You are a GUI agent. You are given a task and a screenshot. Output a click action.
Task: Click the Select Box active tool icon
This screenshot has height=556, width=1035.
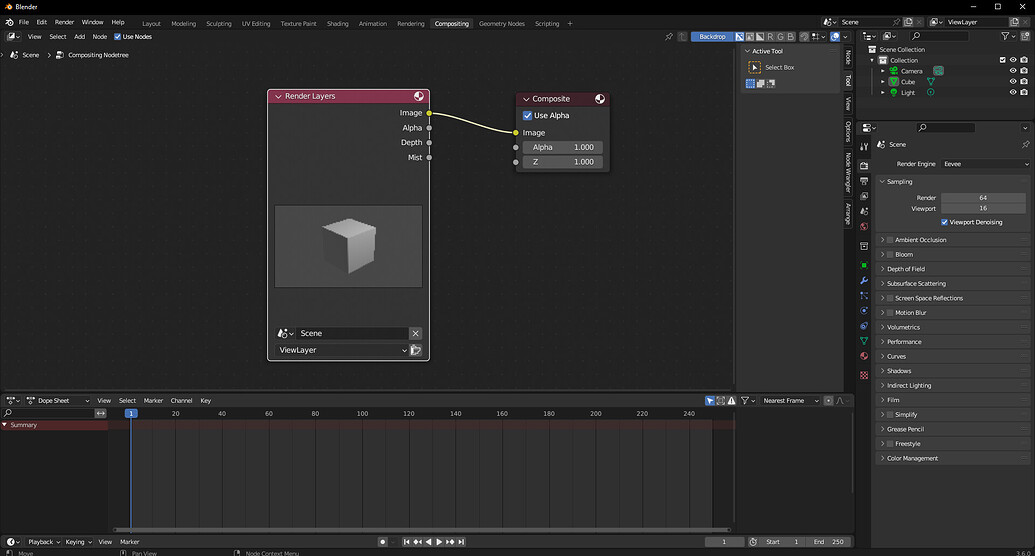point(754,67)
